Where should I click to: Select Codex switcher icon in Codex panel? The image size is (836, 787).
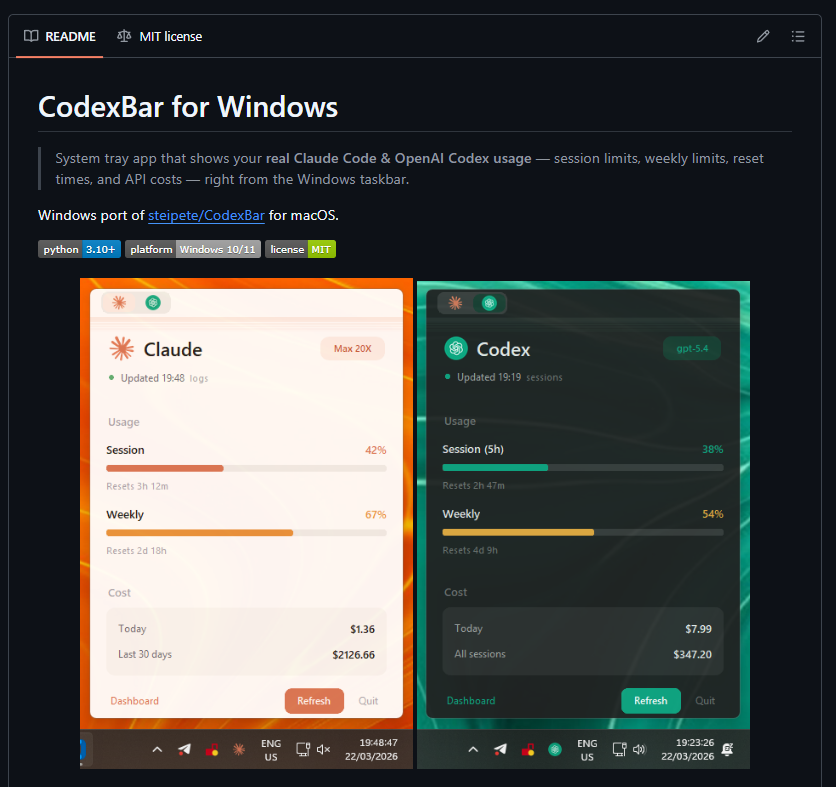coord(489,303)
